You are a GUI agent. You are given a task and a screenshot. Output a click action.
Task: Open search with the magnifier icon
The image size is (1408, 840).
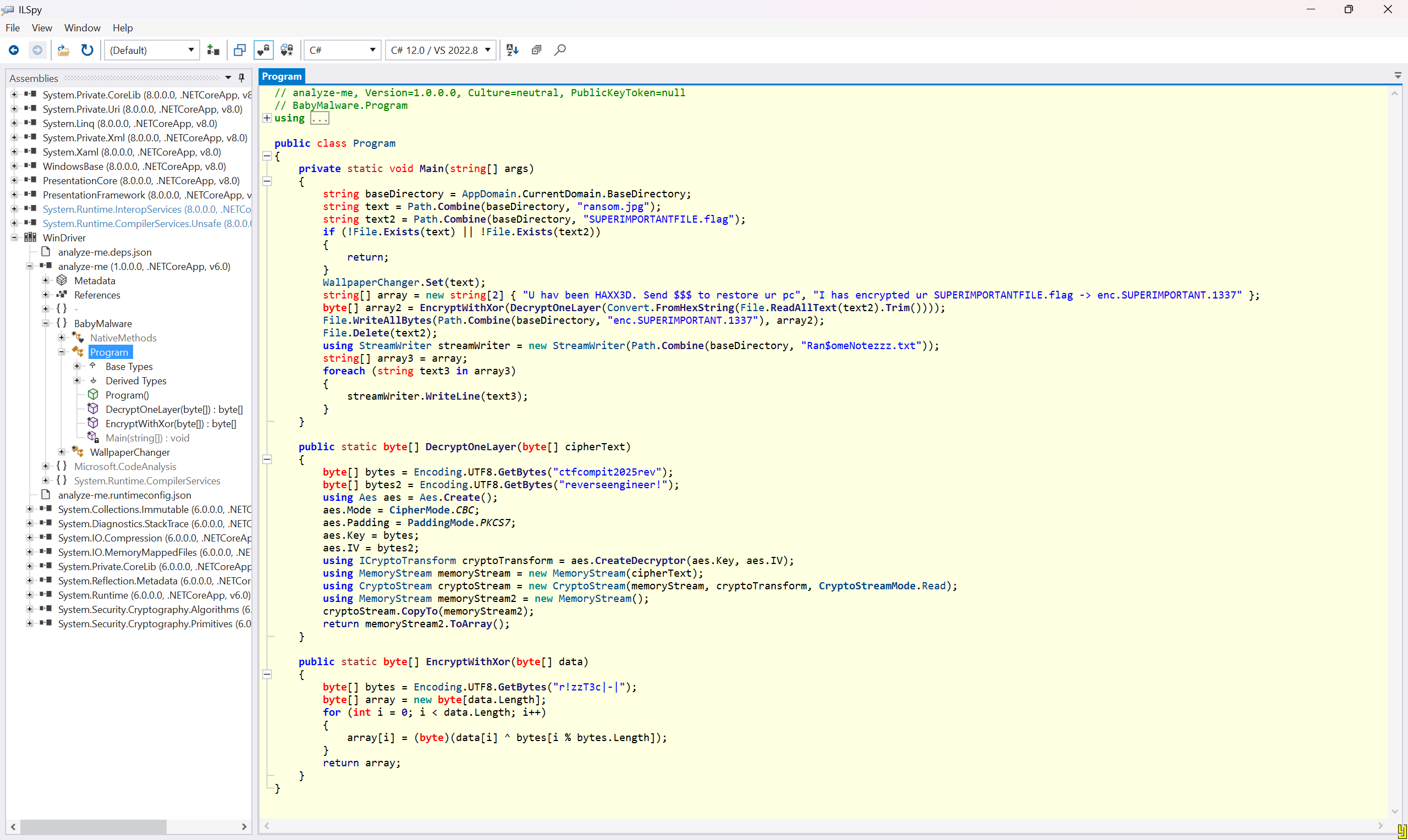click(x=560, y=51)
